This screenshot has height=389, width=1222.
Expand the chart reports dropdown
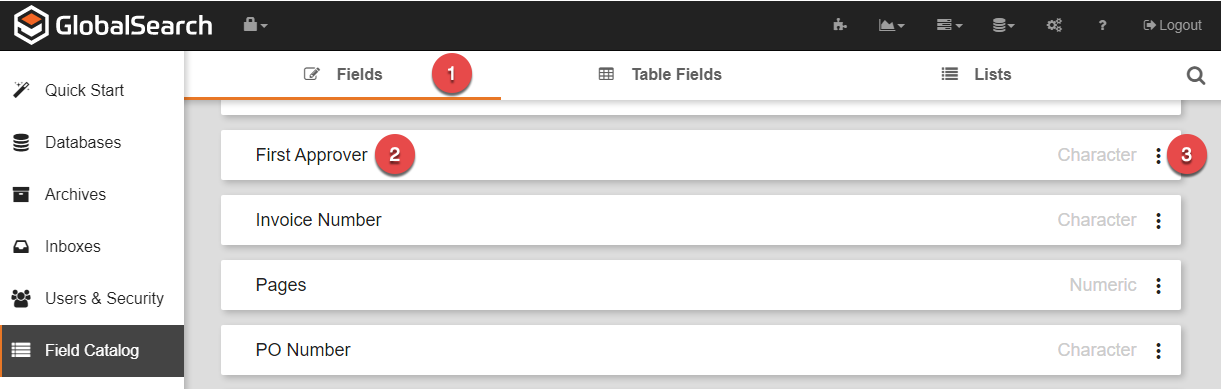click(x=892, y=25)
